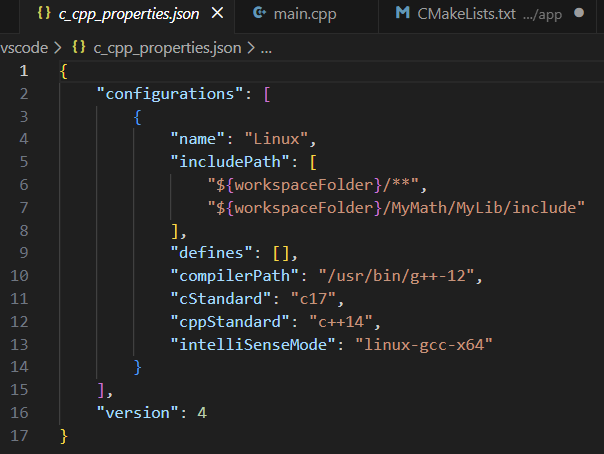Viewport: 604px width, 454px height.
Task: Click the "version" key on line 16
Action: click(138, 413)
